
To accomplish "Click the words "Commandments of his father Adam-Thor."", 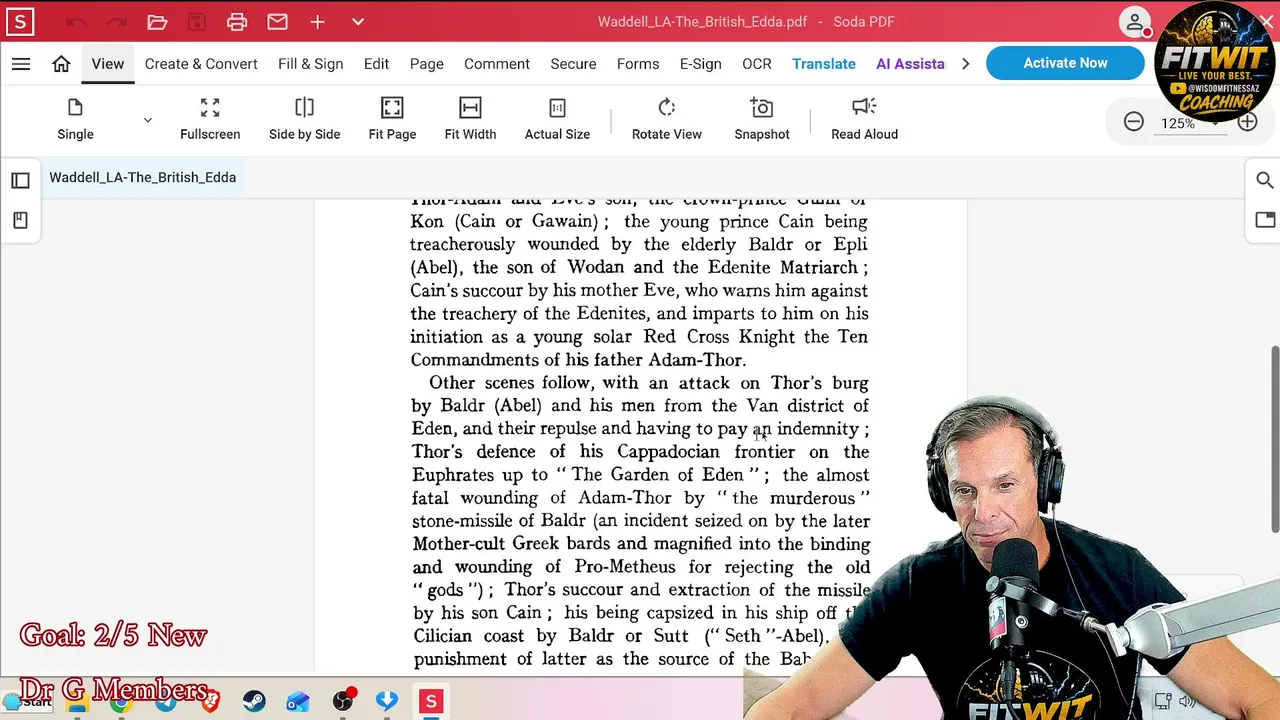I will pos(578,360).
